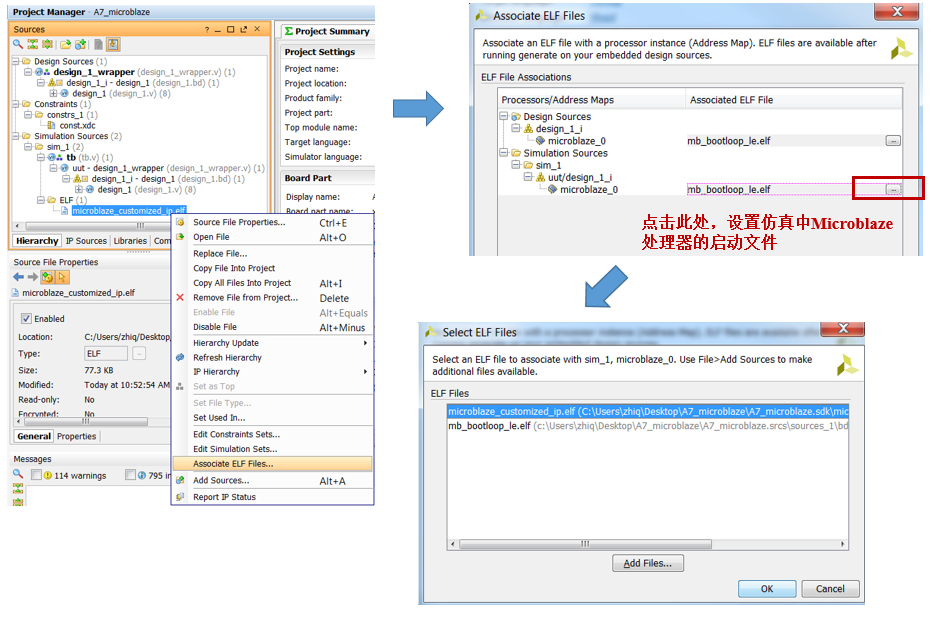Collapse the Constraints folder
Viewport: 931px width, 618px height.
tap(16, 104)
